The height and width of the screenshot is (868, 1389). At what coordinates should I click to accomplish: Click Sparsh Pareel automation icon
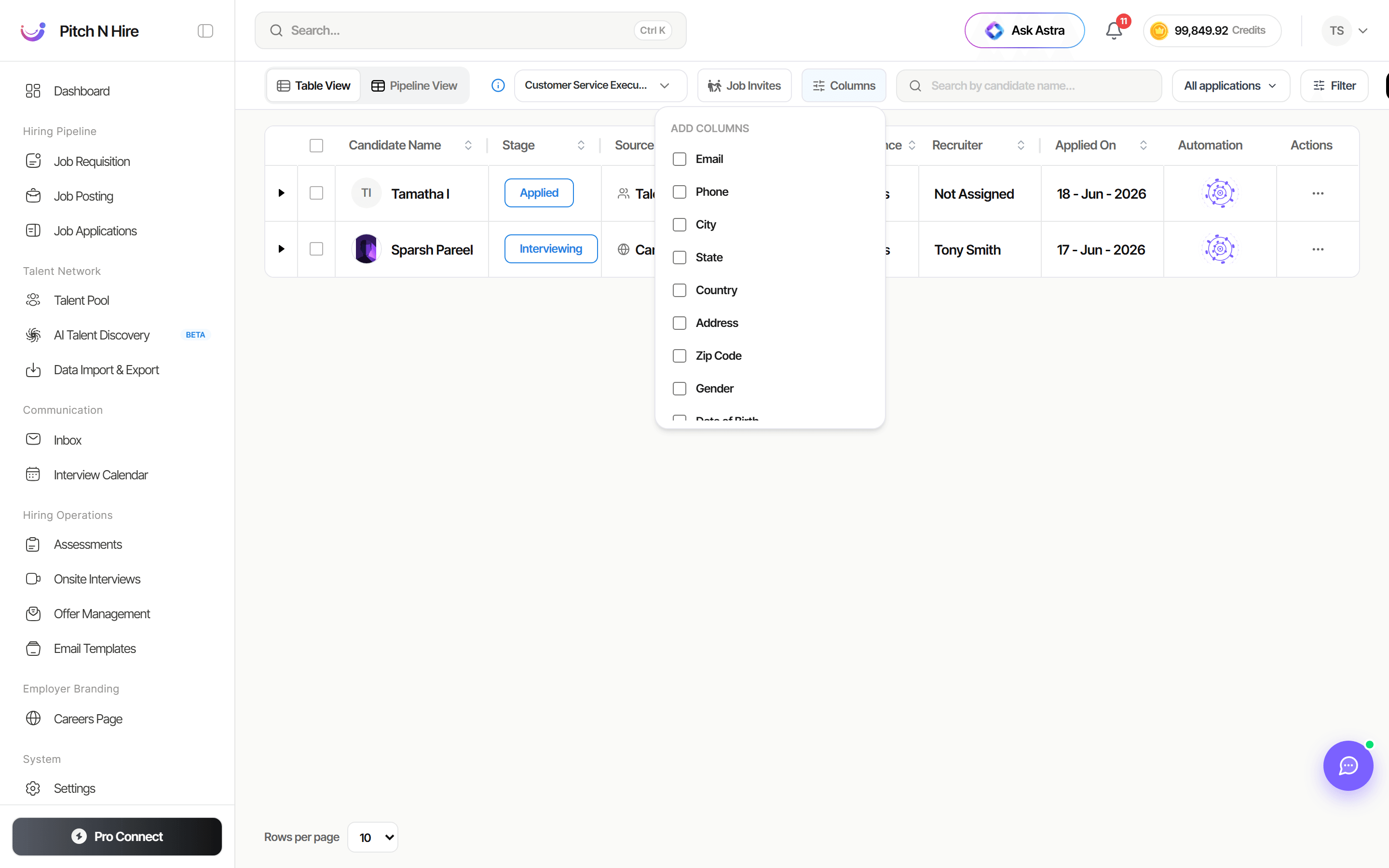[1220, 249]
